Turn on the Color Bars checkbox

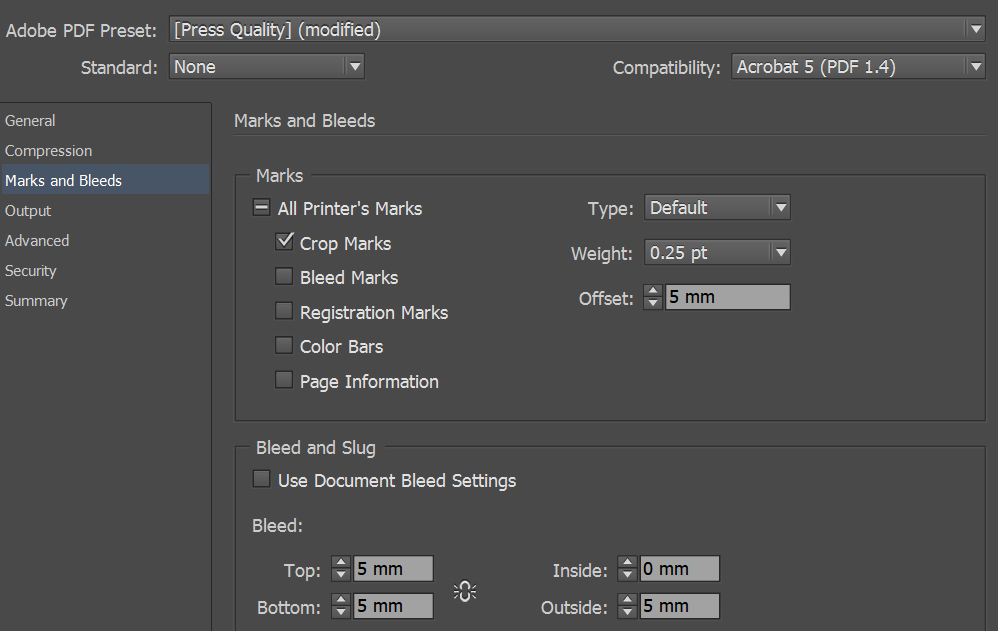(x=284, y=346)
